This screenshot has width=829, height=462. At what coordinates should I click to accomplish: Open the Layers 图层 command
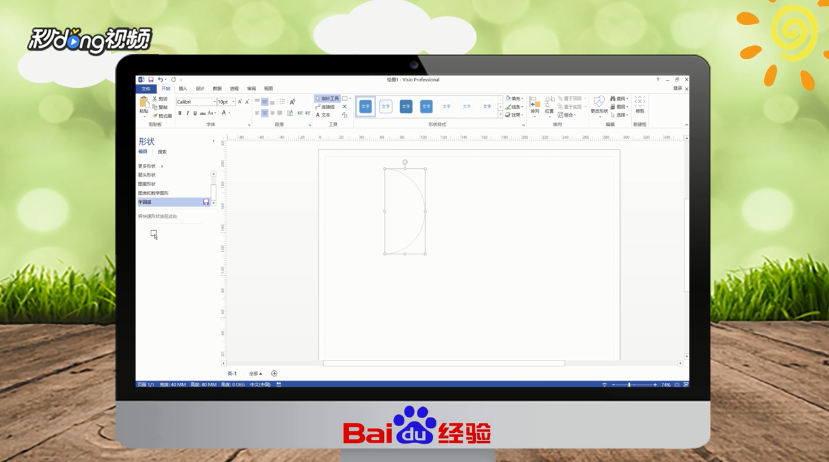point(619,107)
